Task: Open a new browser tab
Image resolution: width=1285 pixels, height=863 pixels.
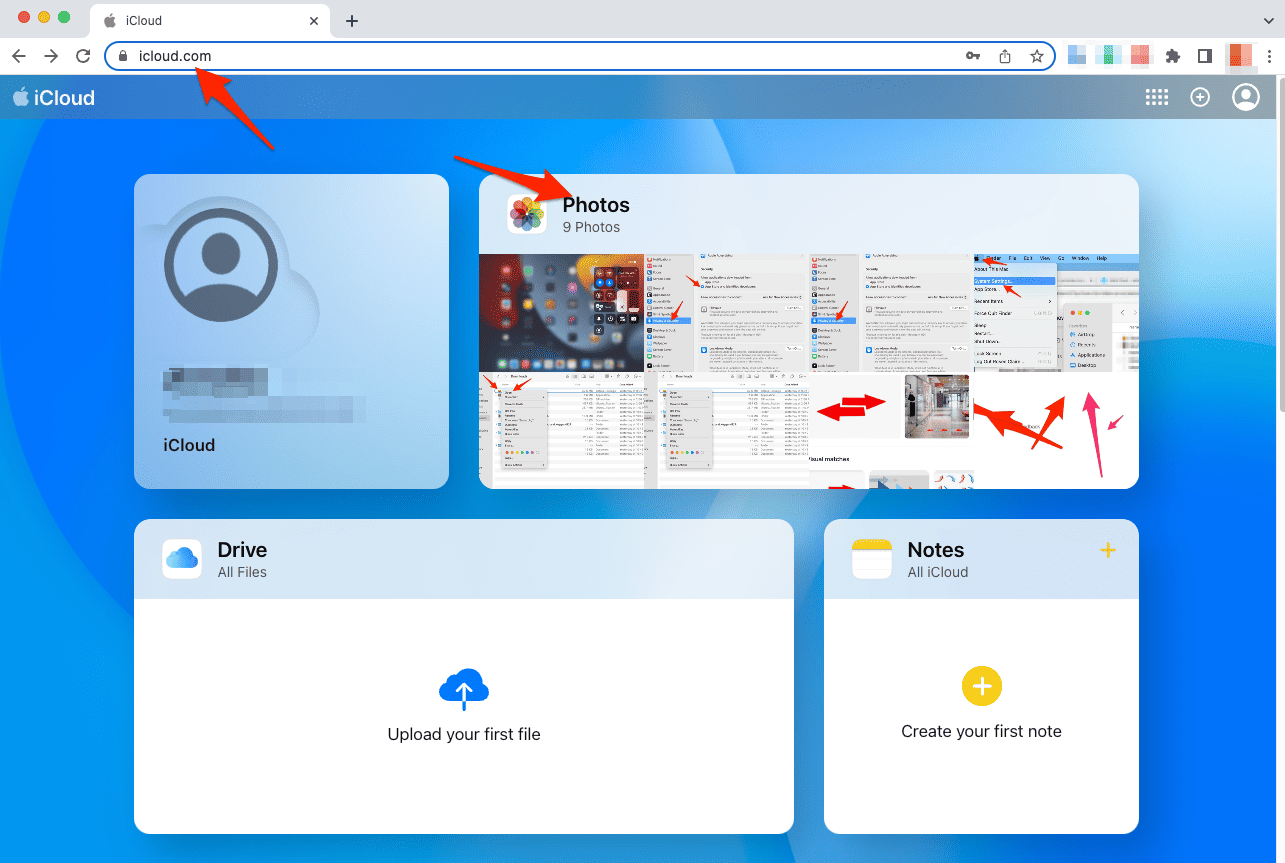Action: point(352,21)
